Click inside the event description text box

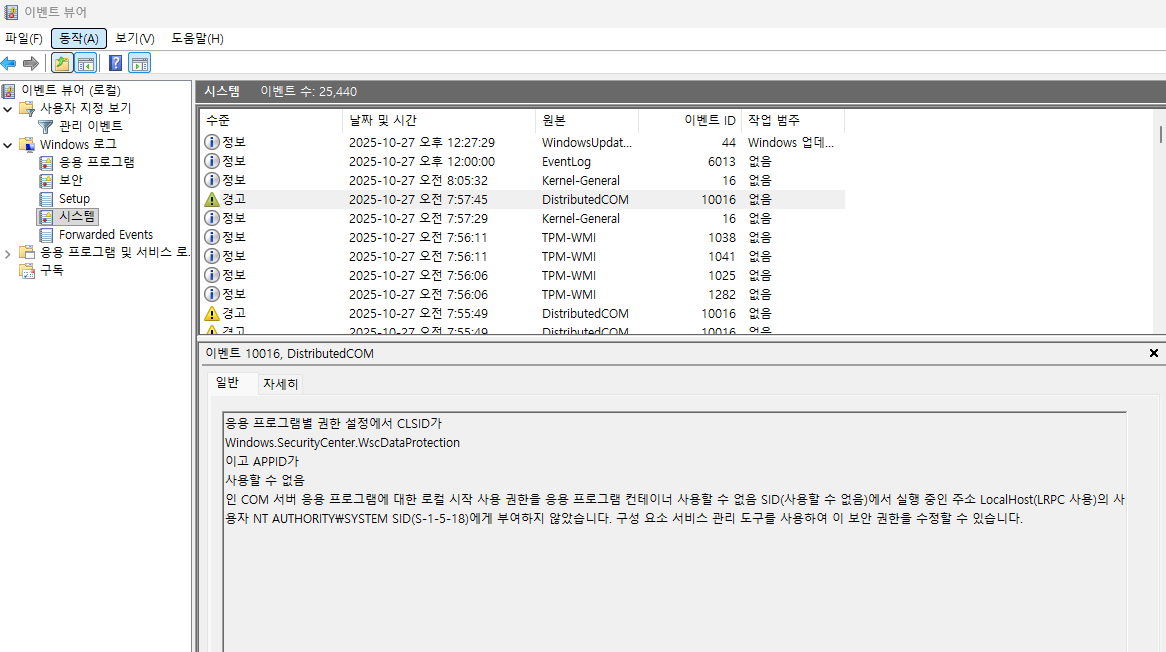(674, 532)
